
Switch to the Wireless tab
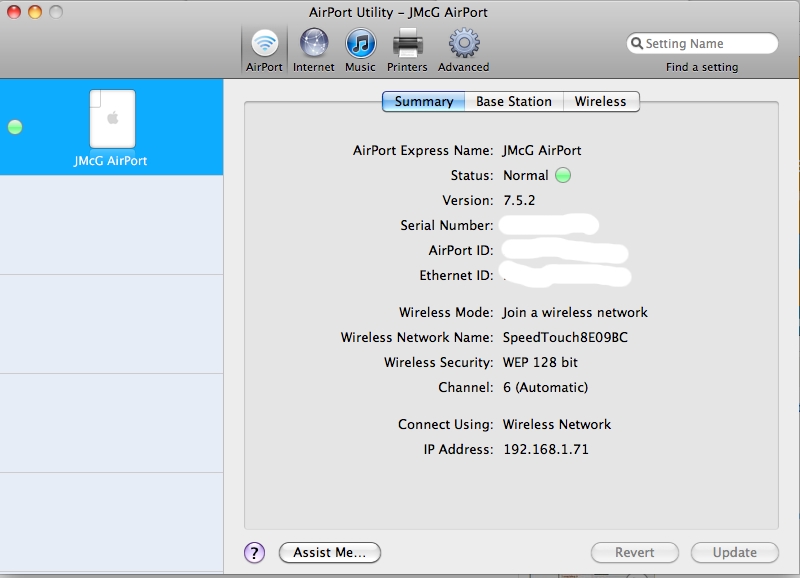pyautogui.click(x=601, y=102)
